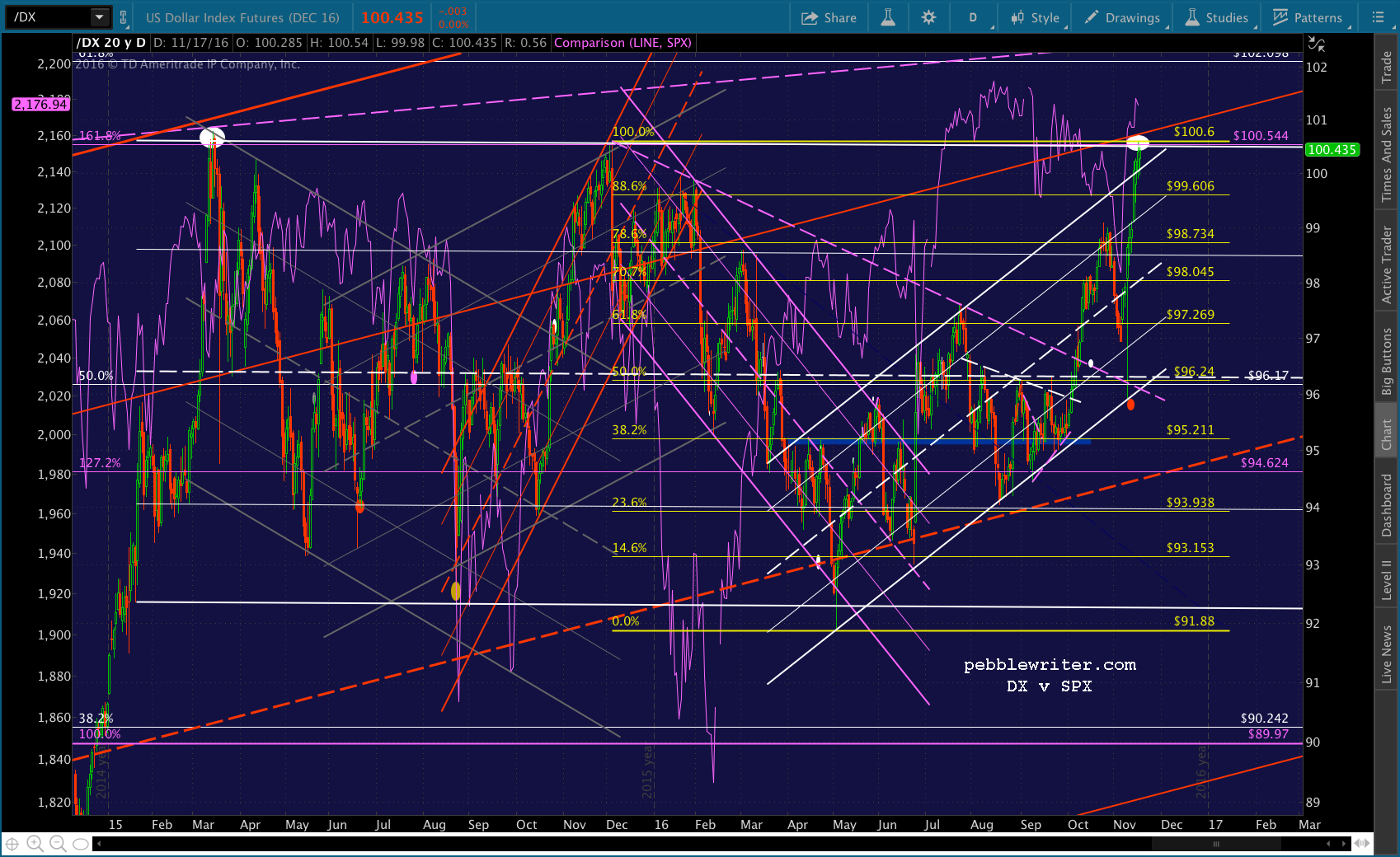Open the Drawings menu
This screenshot has height=857, width=1400.
(x=1122, y=17)
